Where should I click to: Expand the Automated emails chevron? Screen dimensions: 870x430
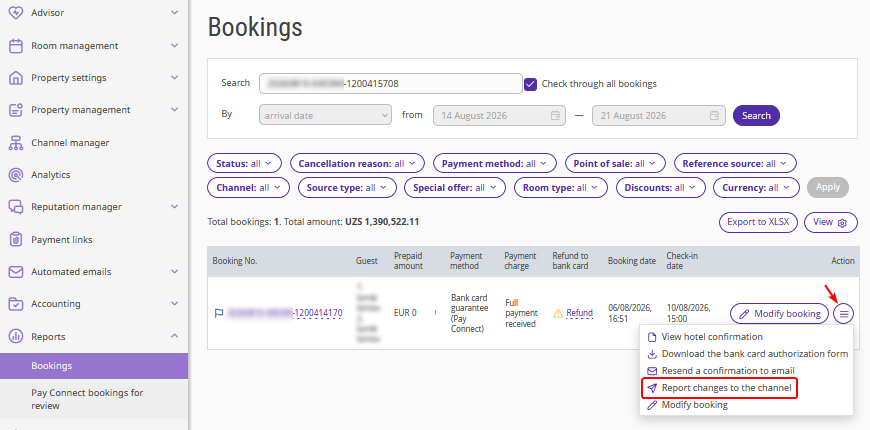(x=175, y=272)
